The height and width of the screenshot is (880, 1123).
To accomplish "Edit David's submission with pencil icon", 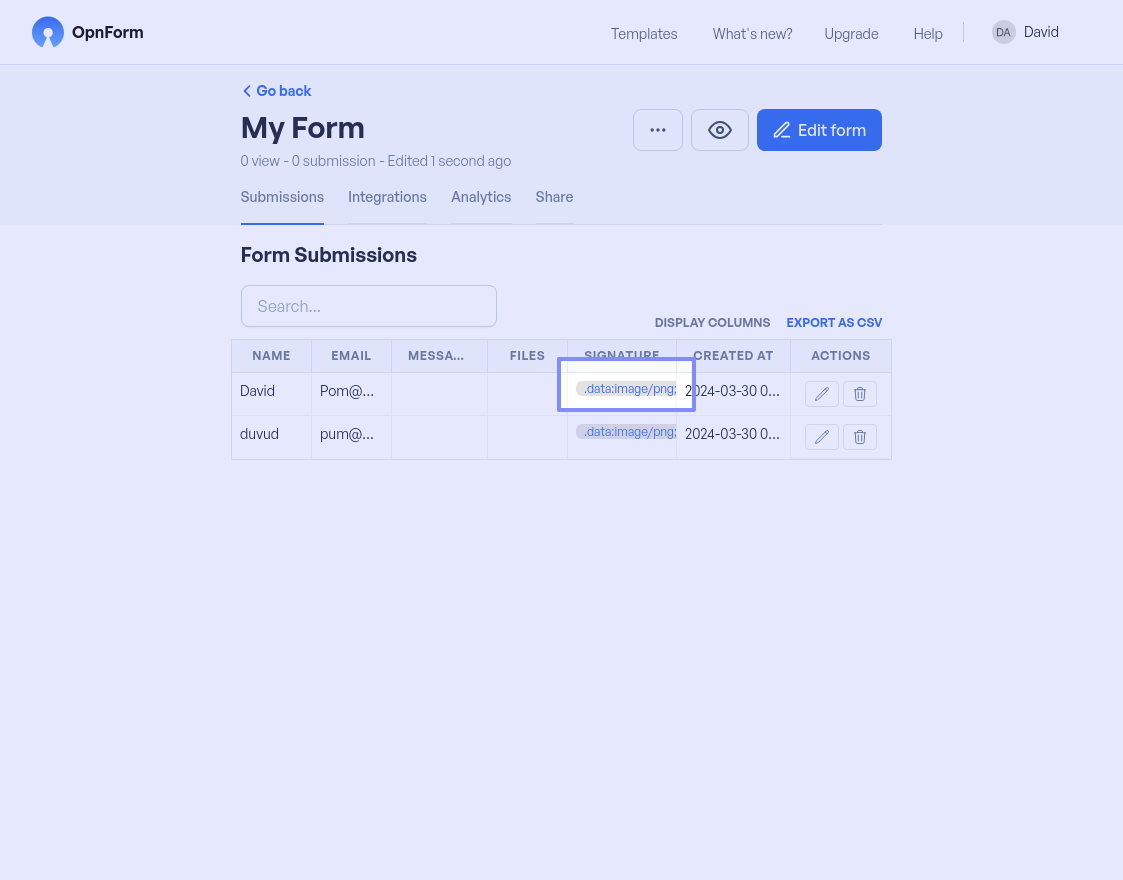I will [x=822, y=394].
